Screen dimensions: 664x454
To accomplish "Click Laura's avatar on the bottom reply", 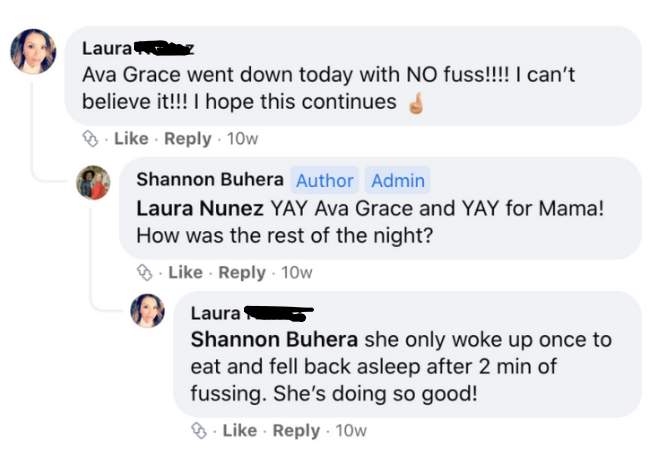I will [x=147, y=311].
